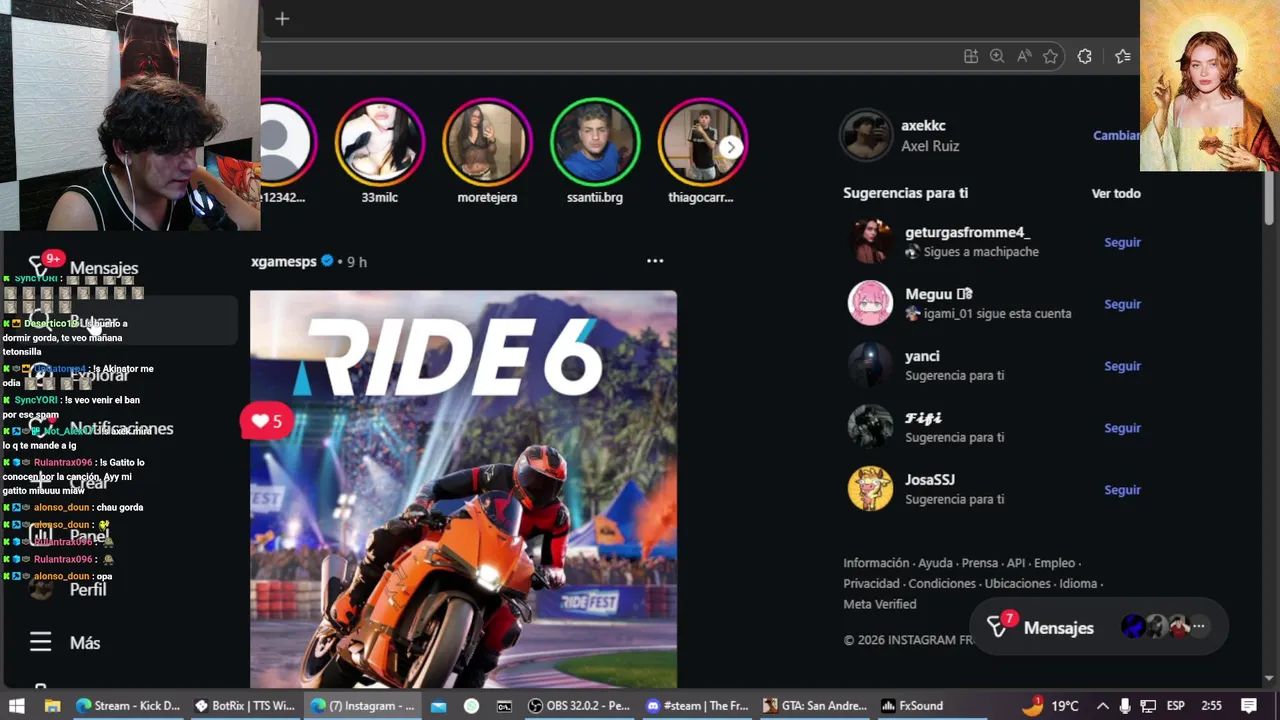Click the install app icon in address bar
This screenshot has height=720, width=1280.
971,57
